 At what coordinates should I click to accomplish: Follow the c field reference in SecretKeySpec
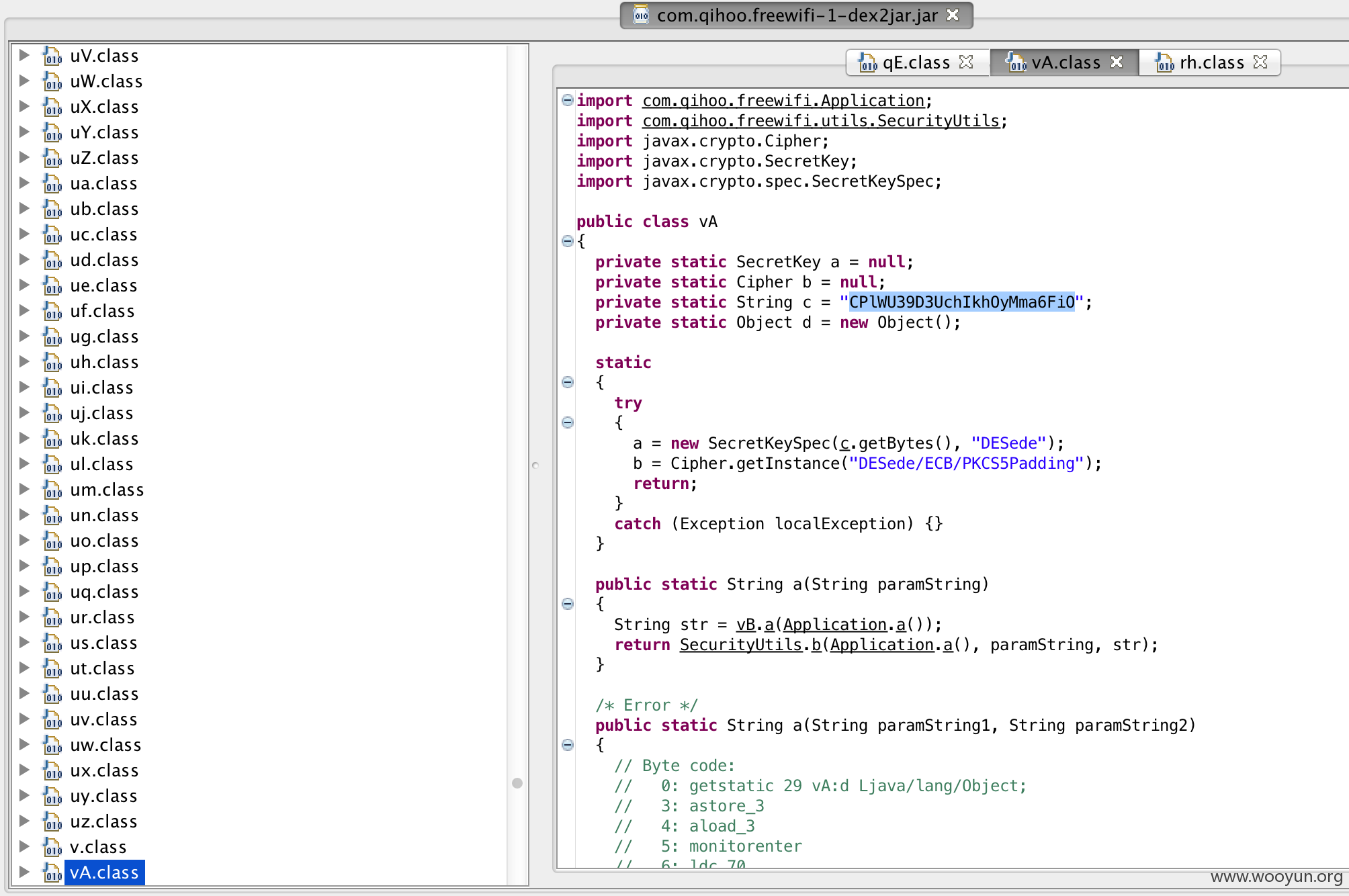pyautogui.click(x=844, y=443)
